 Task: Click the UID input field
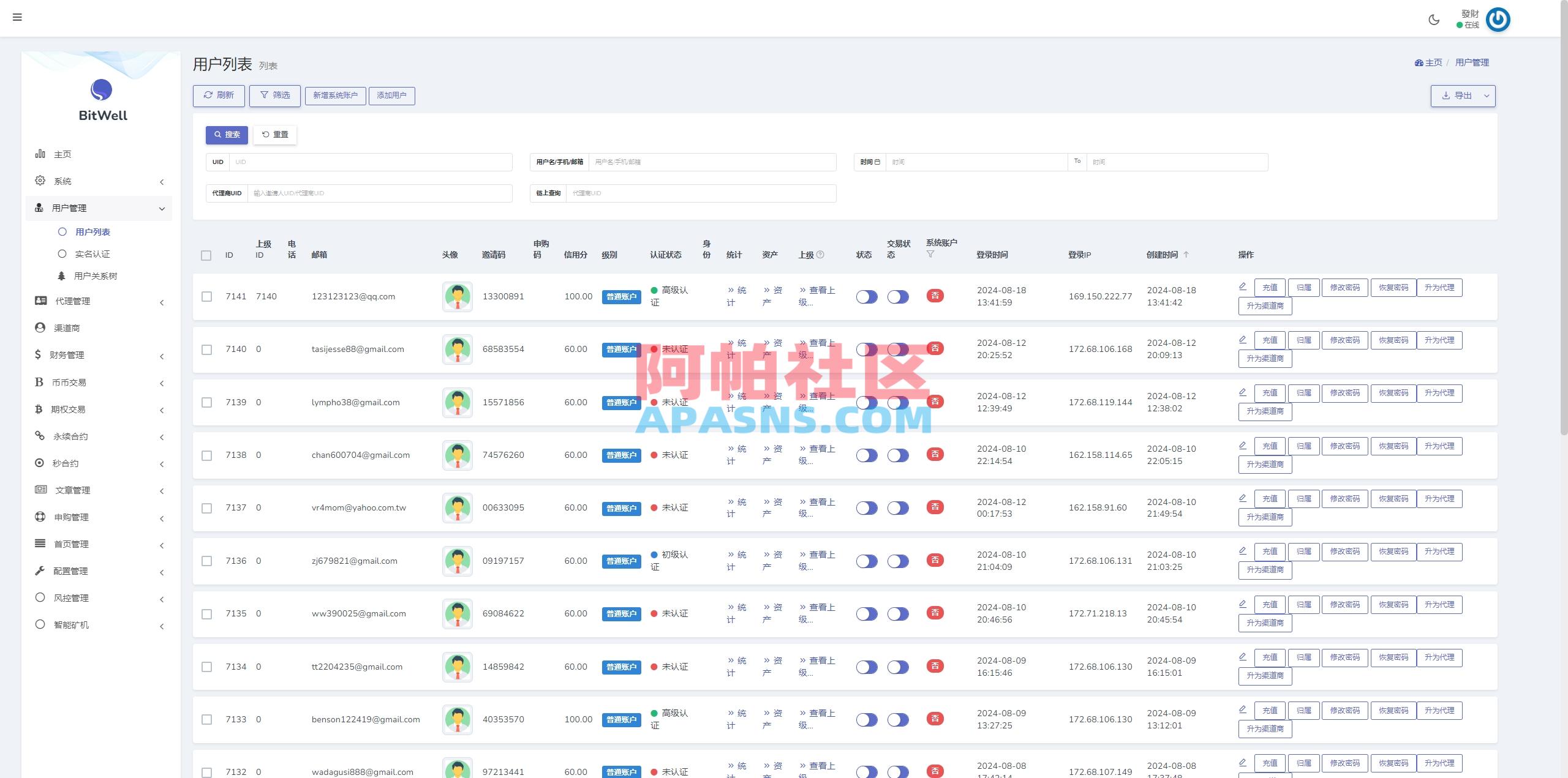[370, 162]
